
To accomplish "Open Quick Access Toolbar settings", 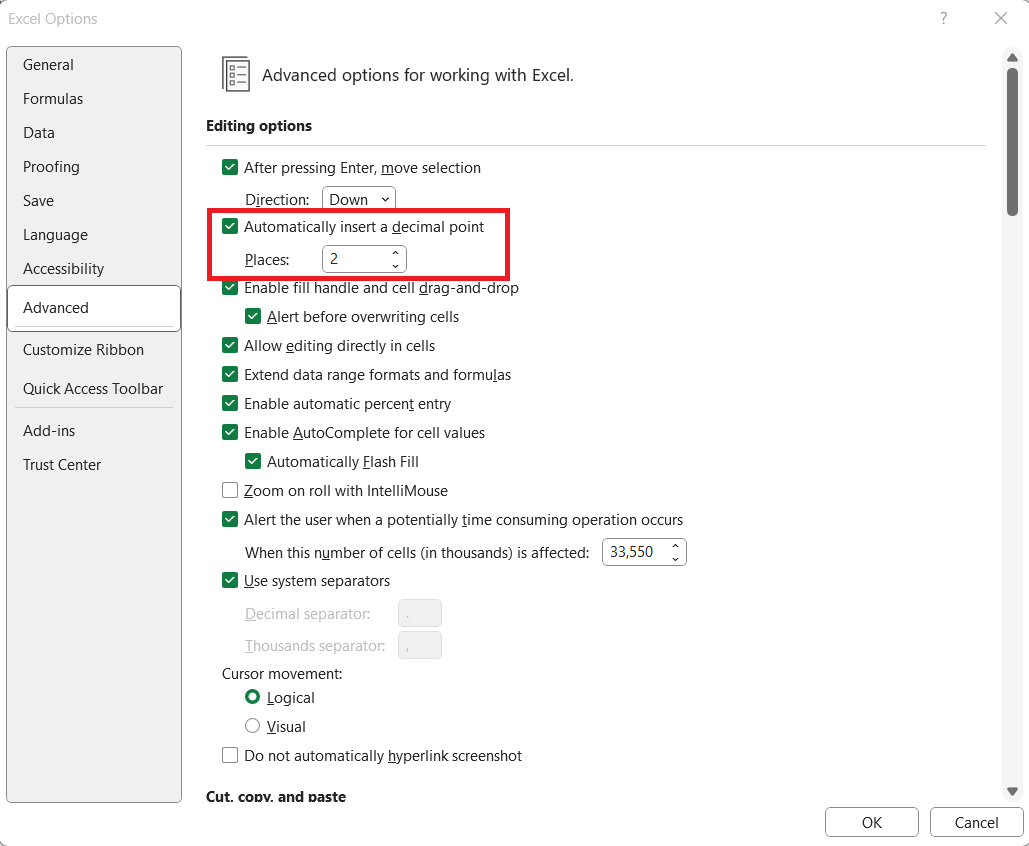I will click(93, 389).
